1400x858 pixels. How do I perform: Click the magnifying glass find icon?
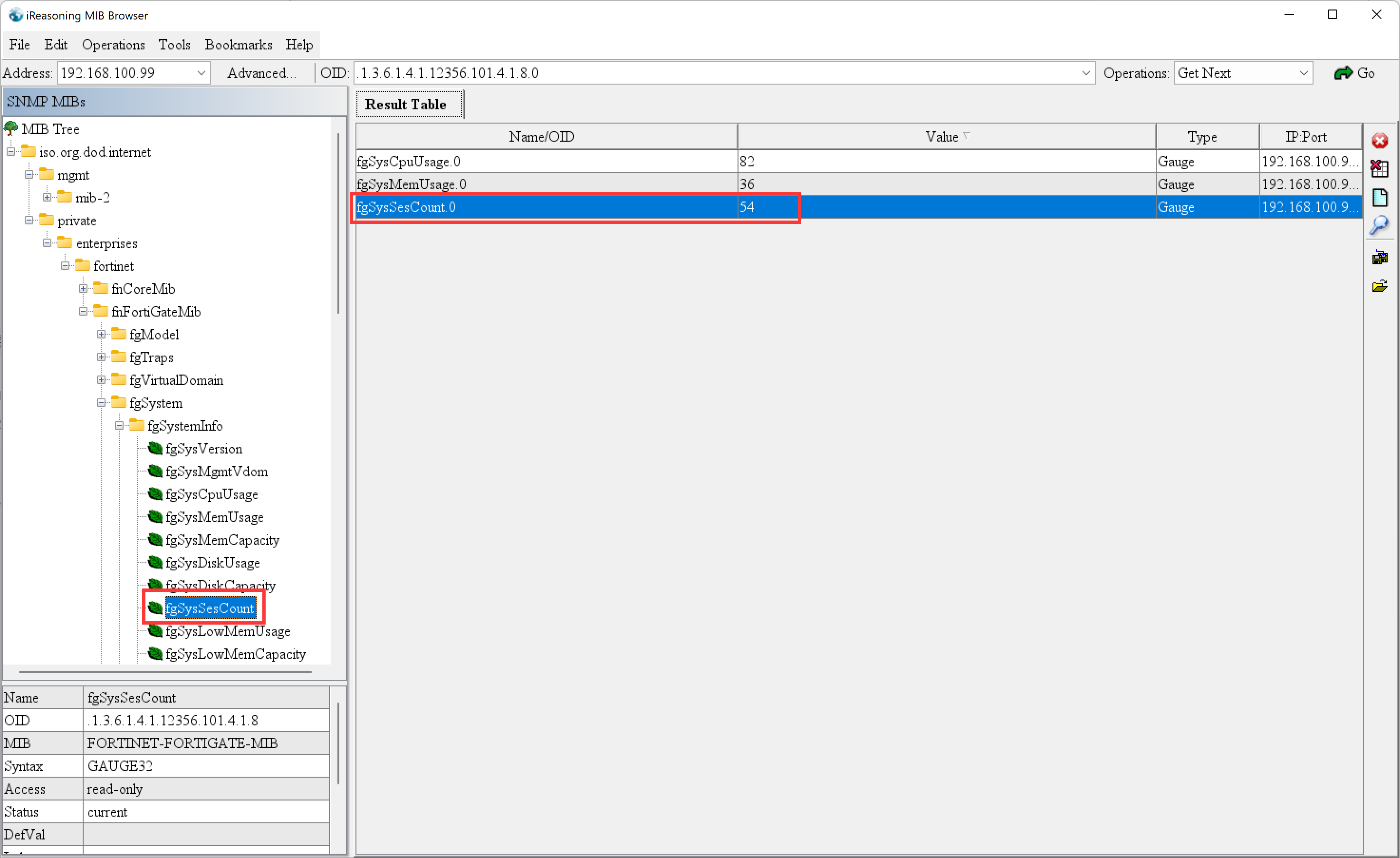[1379, 226]
